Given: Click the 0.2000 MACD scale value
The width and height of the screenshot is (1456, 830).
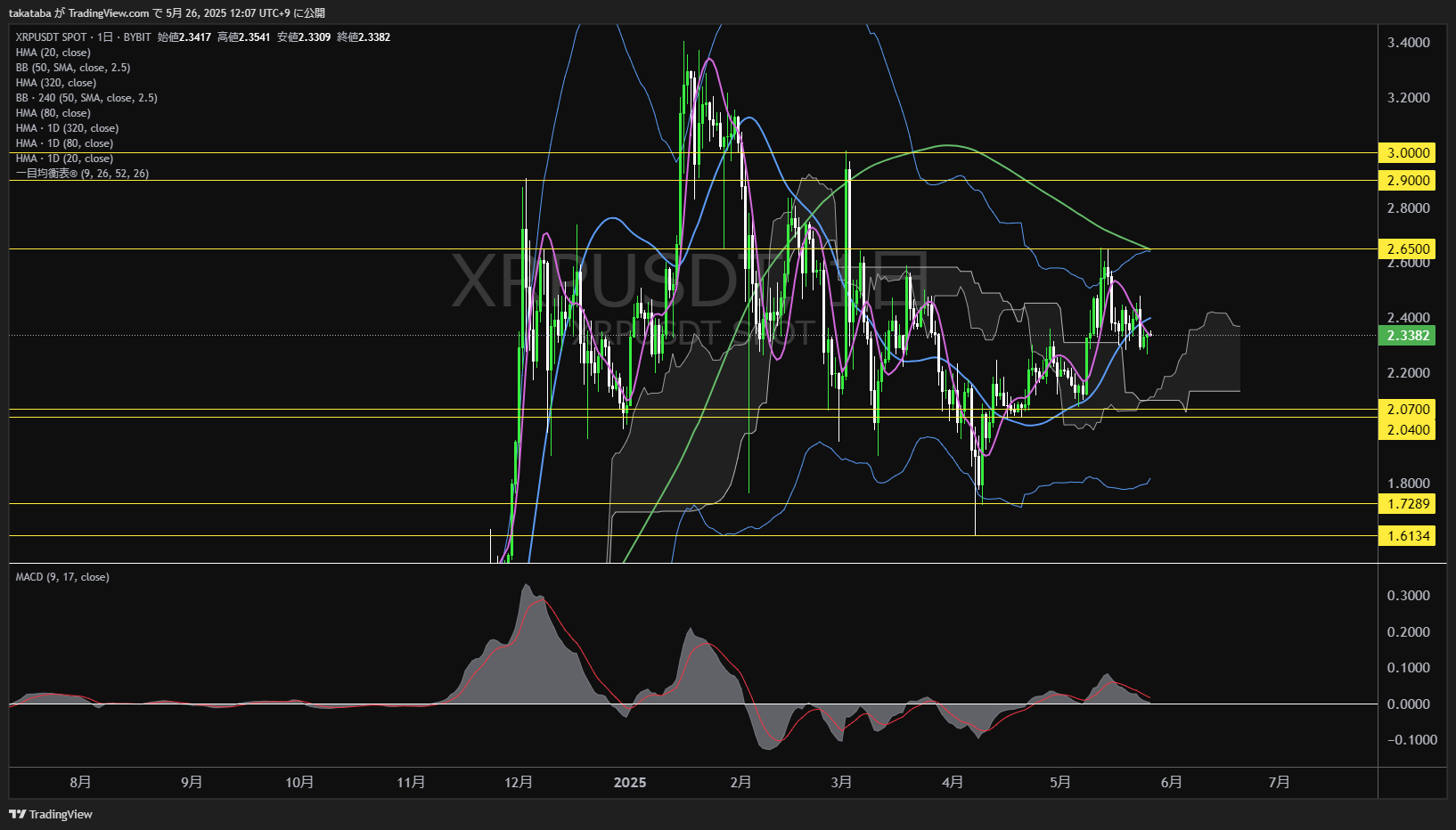Looking at the screenshot, I should 1409,632.
